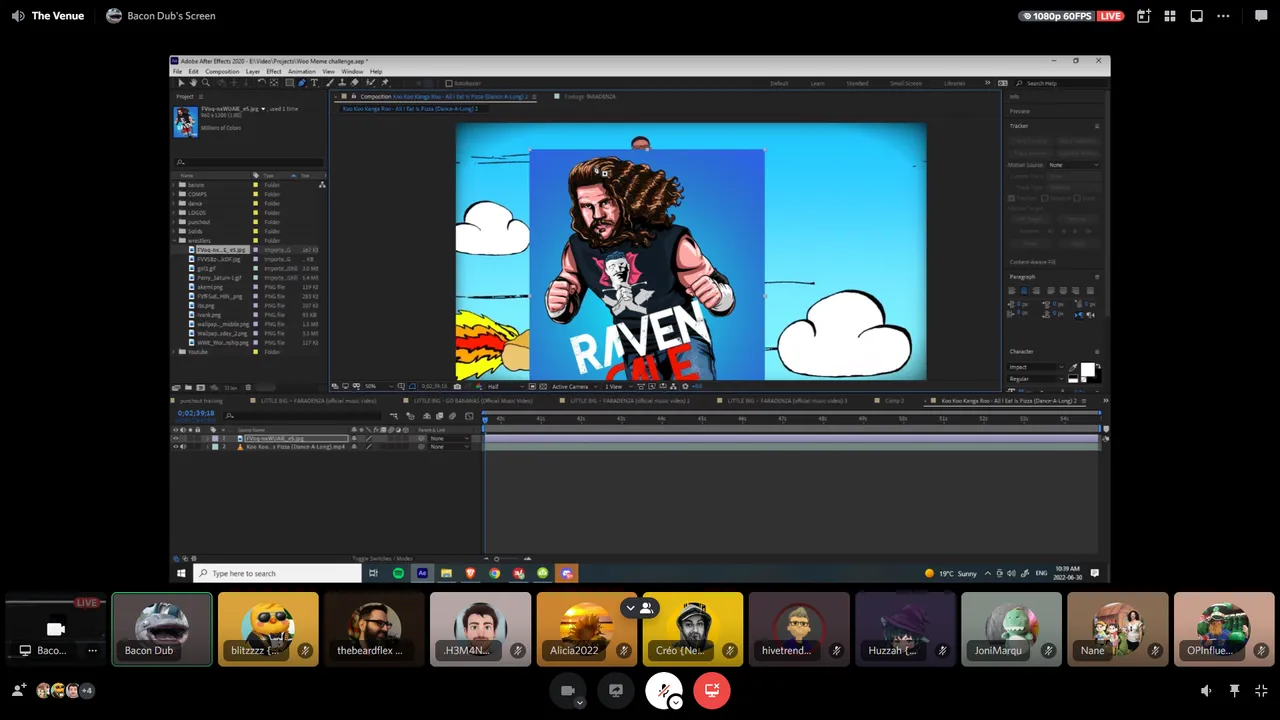
Task: Select the Bacon Dub participant tile
Action: coord(162,629)
